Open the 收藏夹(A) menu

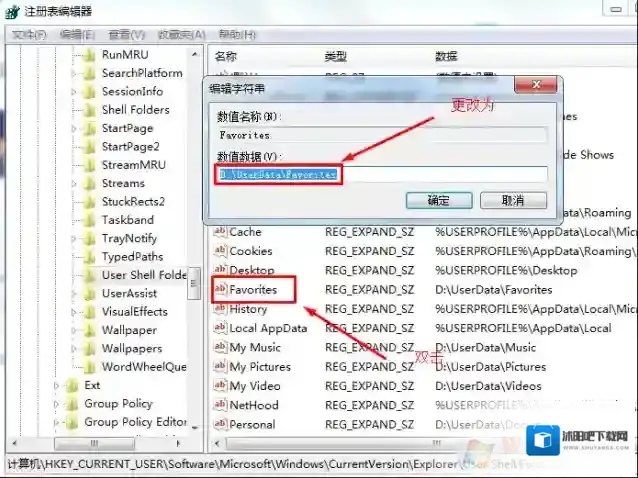coord(181,35)
